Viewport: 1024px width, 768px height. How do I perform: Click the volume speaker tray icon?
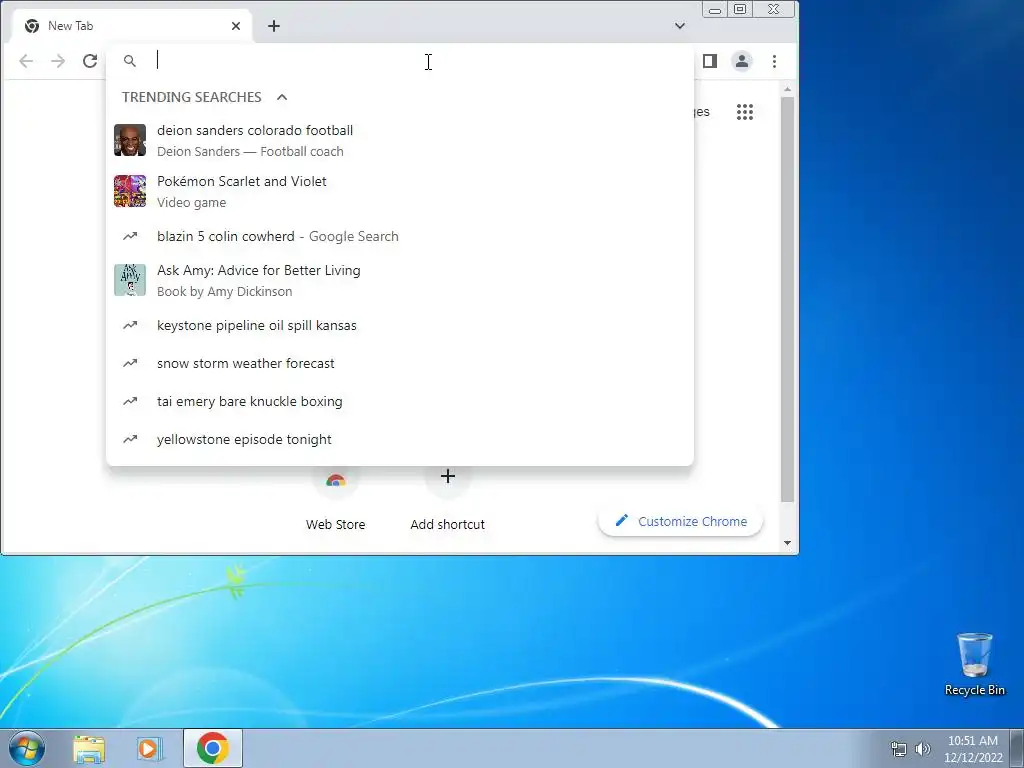(923, 749)
